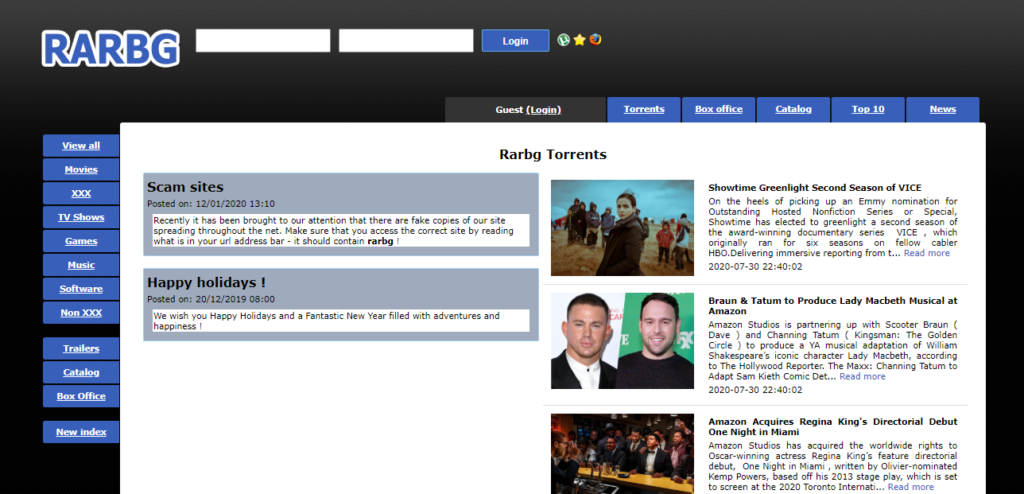Browse the TV Shows category

[81, 217]
